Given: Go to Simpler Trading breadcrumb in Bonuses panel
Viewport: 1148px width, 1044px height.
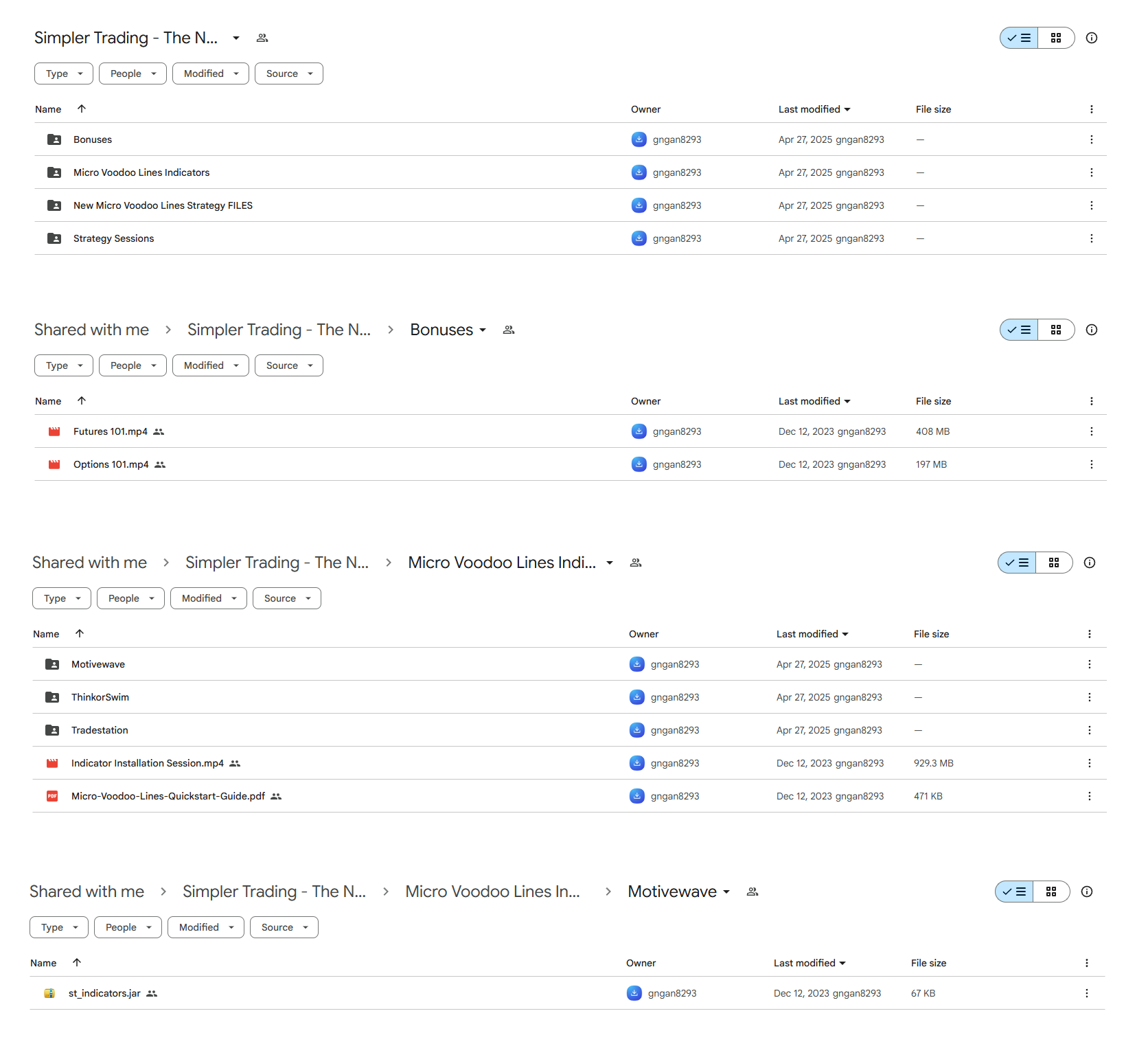Looking at the screenshot, I should tap(279, 330).
